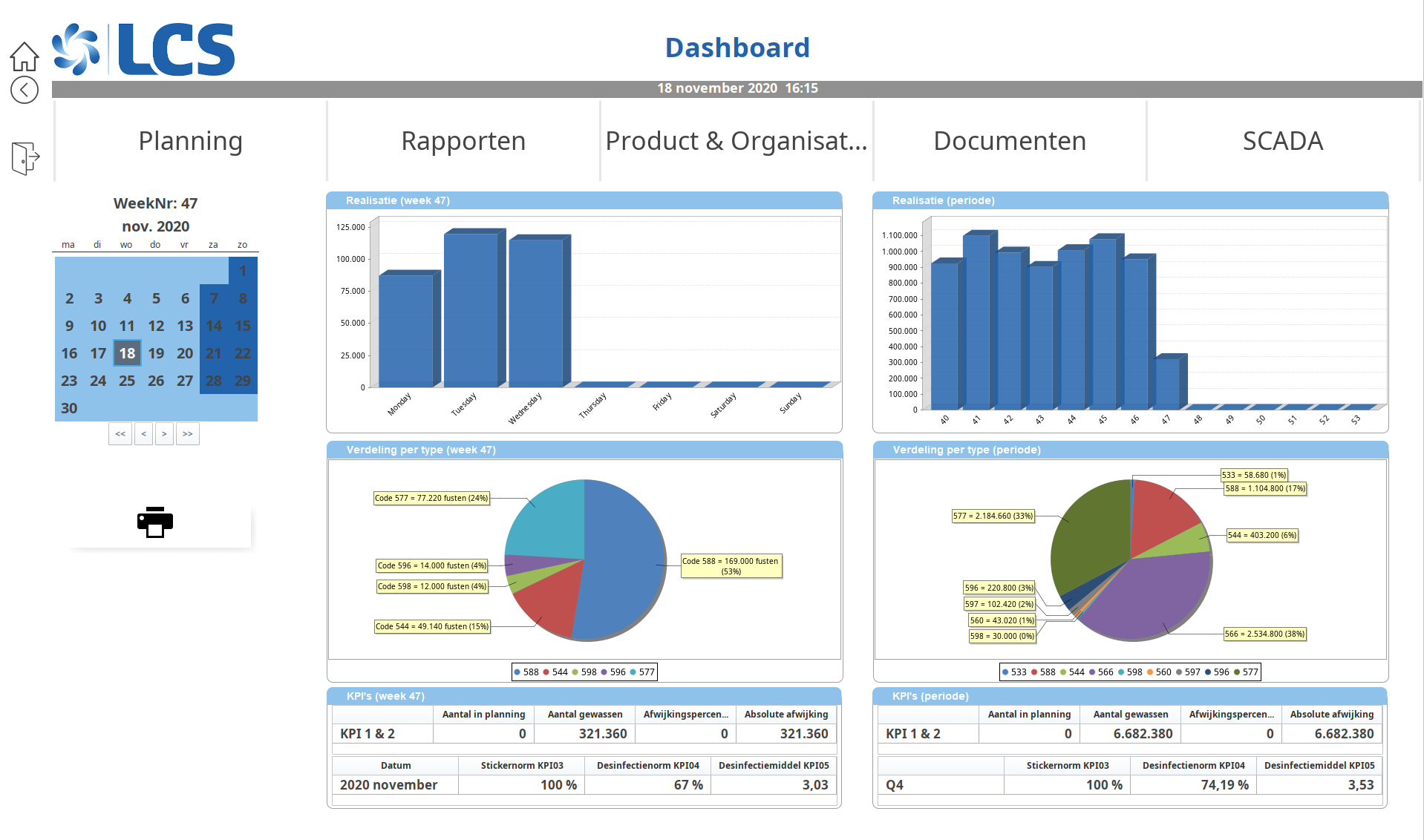Open the Documenten section
The width and height of the screenshot is (1424, 840).
point(1009,141)
